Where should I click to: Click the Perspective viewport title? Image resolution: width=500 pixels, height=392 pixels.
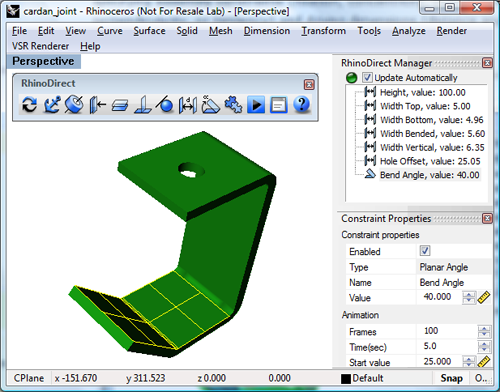[x=43, y=61]
